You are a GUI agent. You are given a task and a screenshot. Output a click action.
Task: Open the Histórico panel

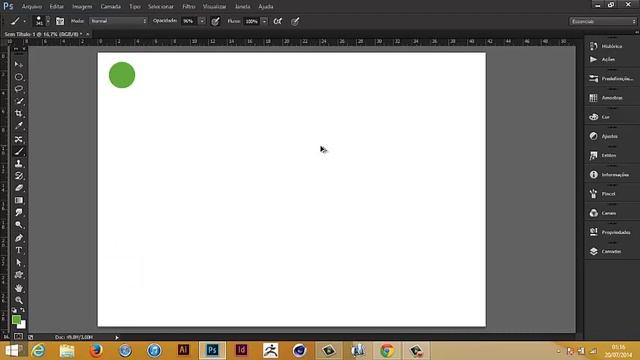(612, 46)
